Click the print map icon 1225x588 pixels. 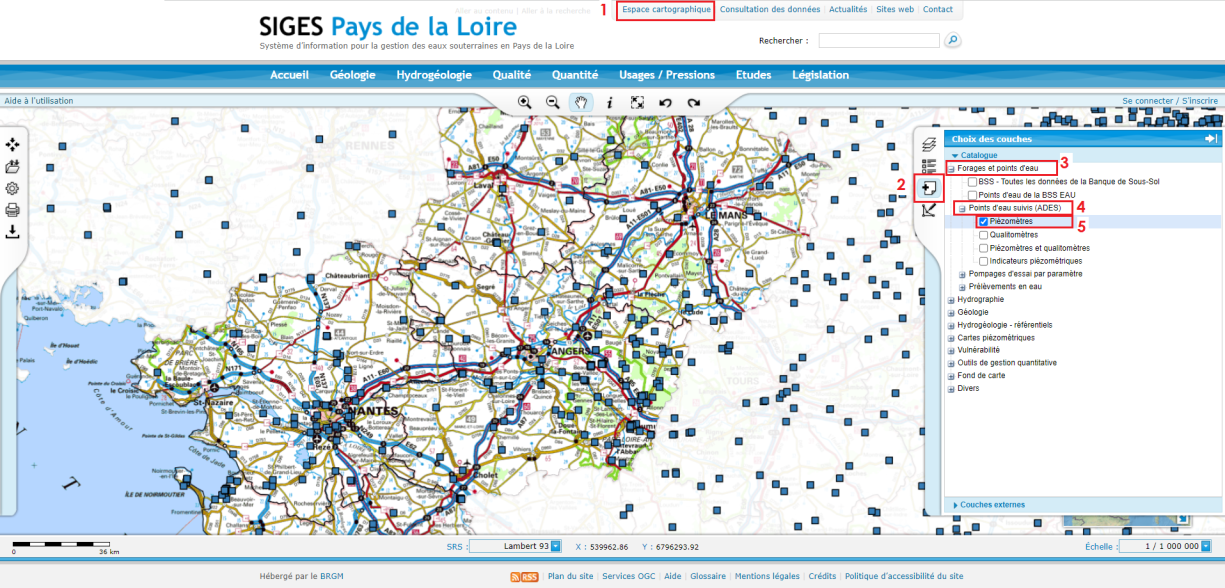coord(13,210)
